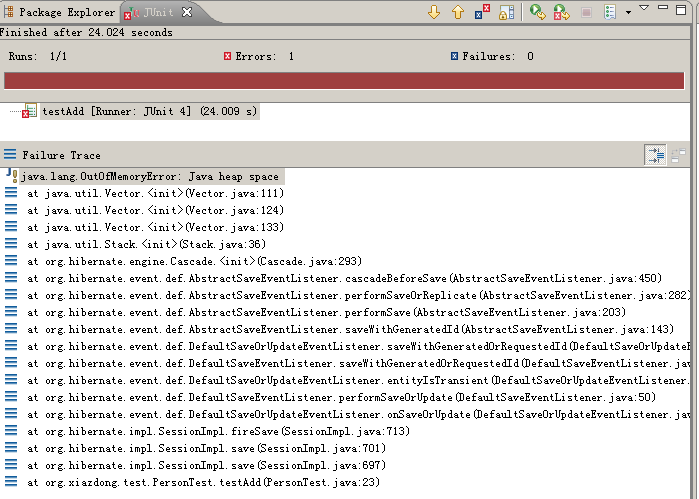Open JUnit view menu triangle
This screenshot has width=699, height=499.
pos(644,8)
